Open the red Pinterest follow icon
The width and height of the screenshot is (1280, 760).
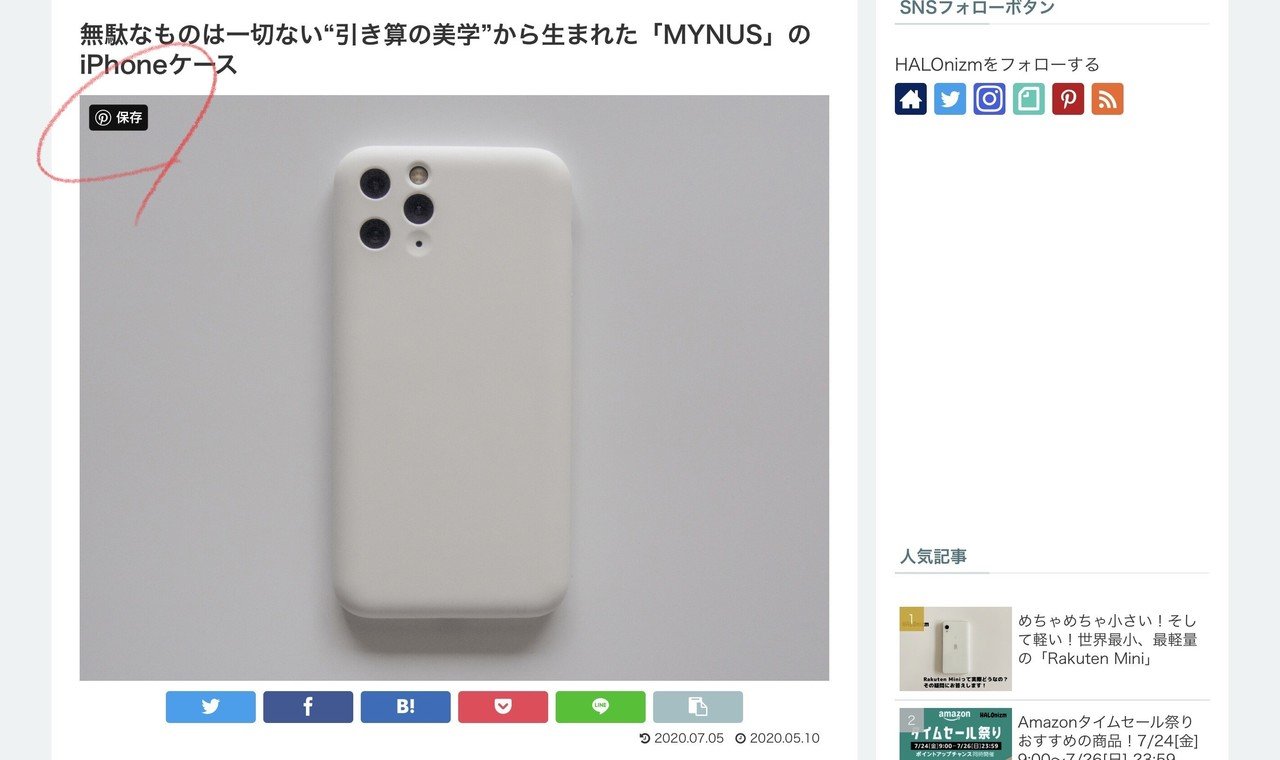(x=1068, y=99)
